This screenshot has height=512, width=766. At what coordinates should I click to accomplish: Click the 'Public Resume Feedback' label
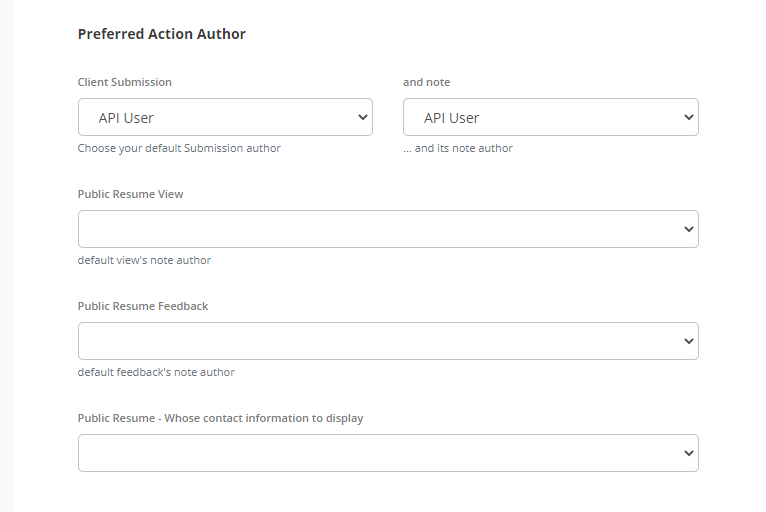pyautogui.click(x=143, y=306)
